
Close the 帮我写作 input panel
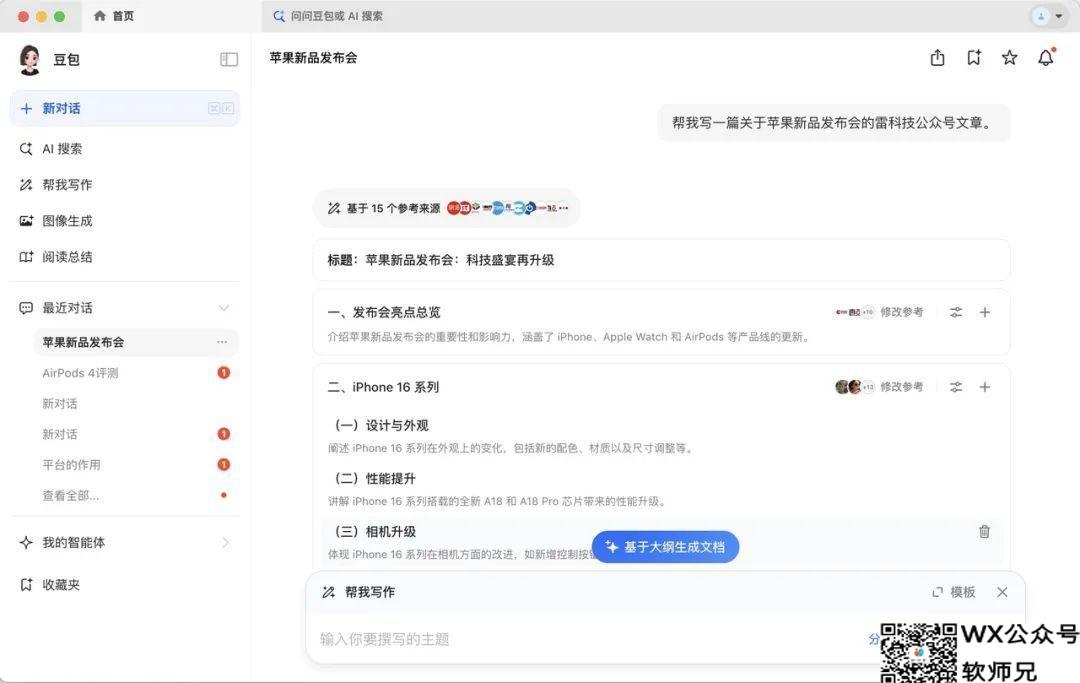pyautogui.click(x=1002, y=592)
